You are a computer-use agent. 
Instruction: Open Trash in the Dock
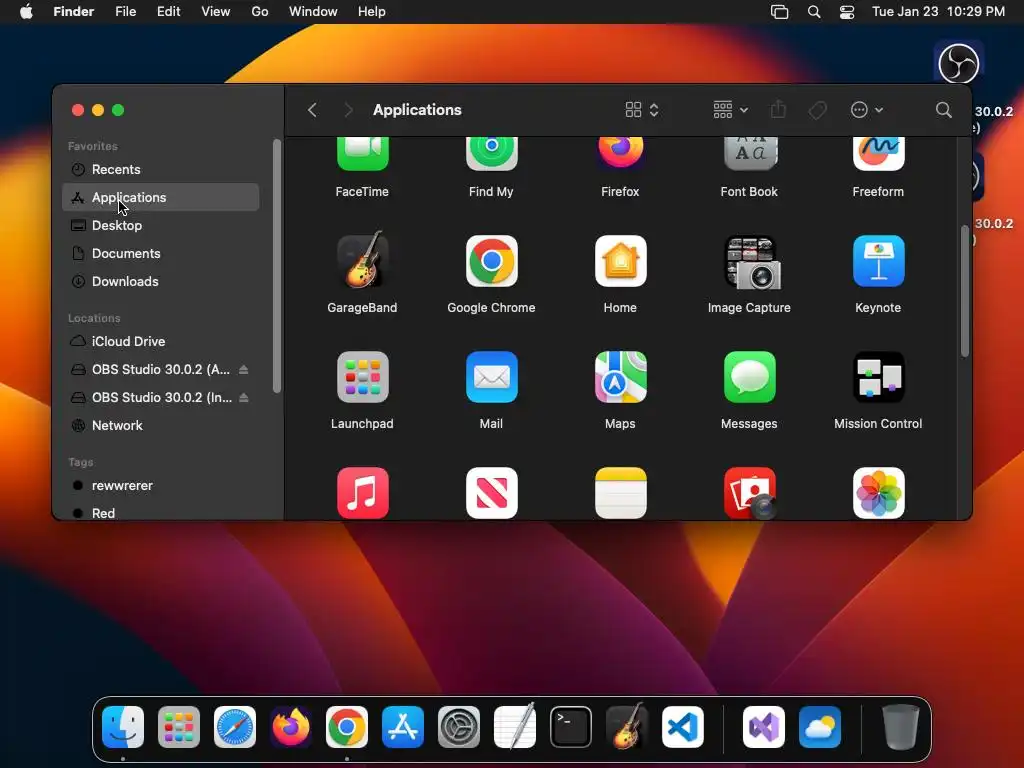(901, 727)
